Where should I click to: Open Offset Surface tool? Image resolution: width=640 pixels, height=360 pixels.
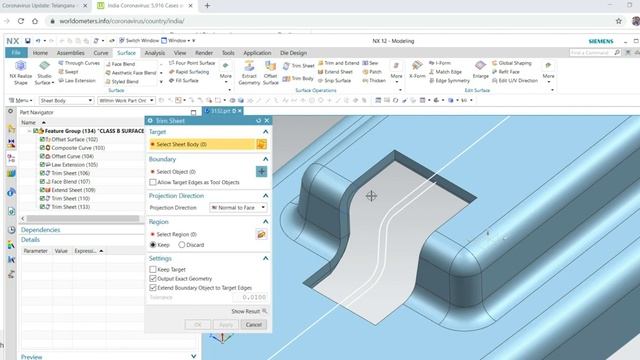point(270,73)
